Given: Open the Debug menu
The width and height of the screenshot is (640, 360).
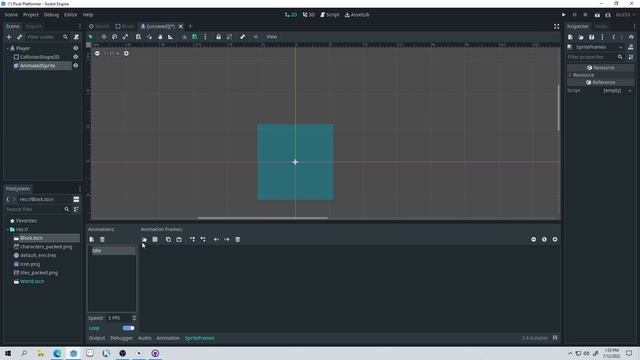Looking at the screenshot, I should point(51,15).
